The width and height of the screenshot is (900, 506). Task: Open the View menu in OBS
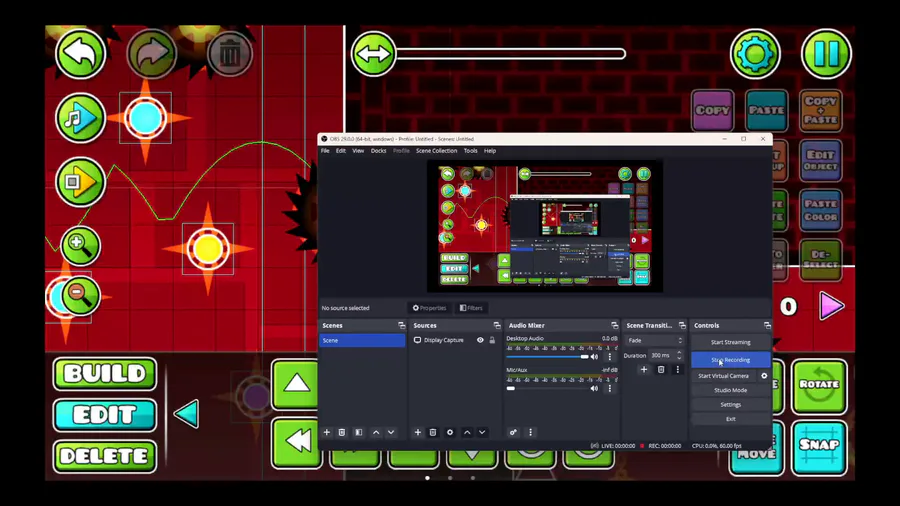click(358, 151)
